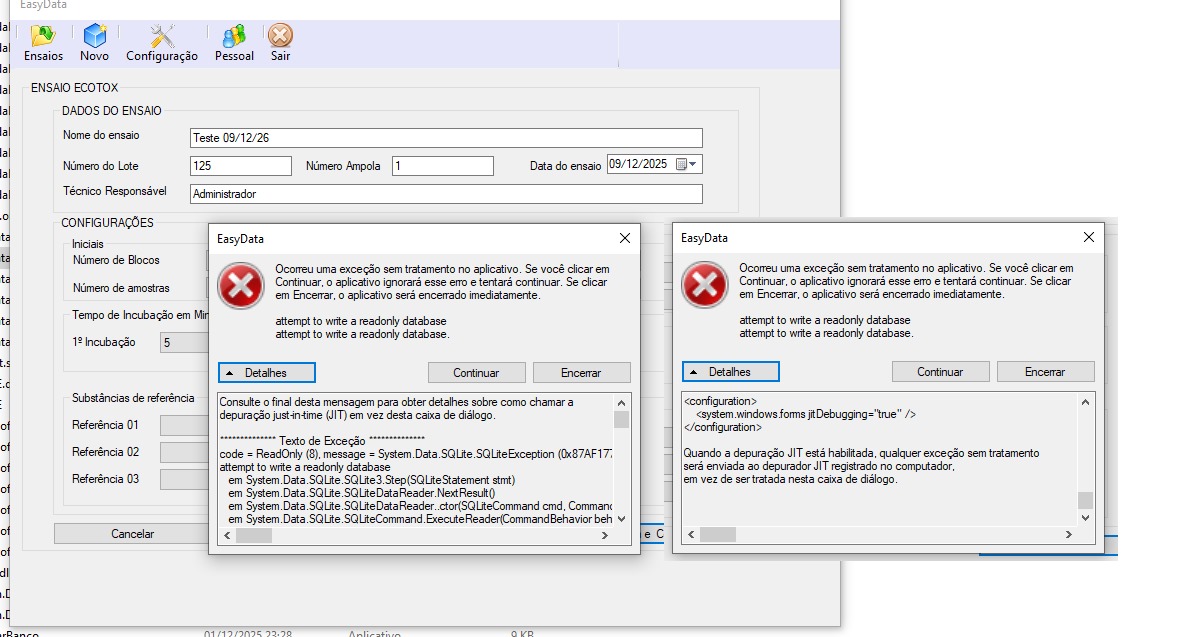The image size is (1177, 637).
Task: Open the Ensaios folder icon
Action: [43, 37]
